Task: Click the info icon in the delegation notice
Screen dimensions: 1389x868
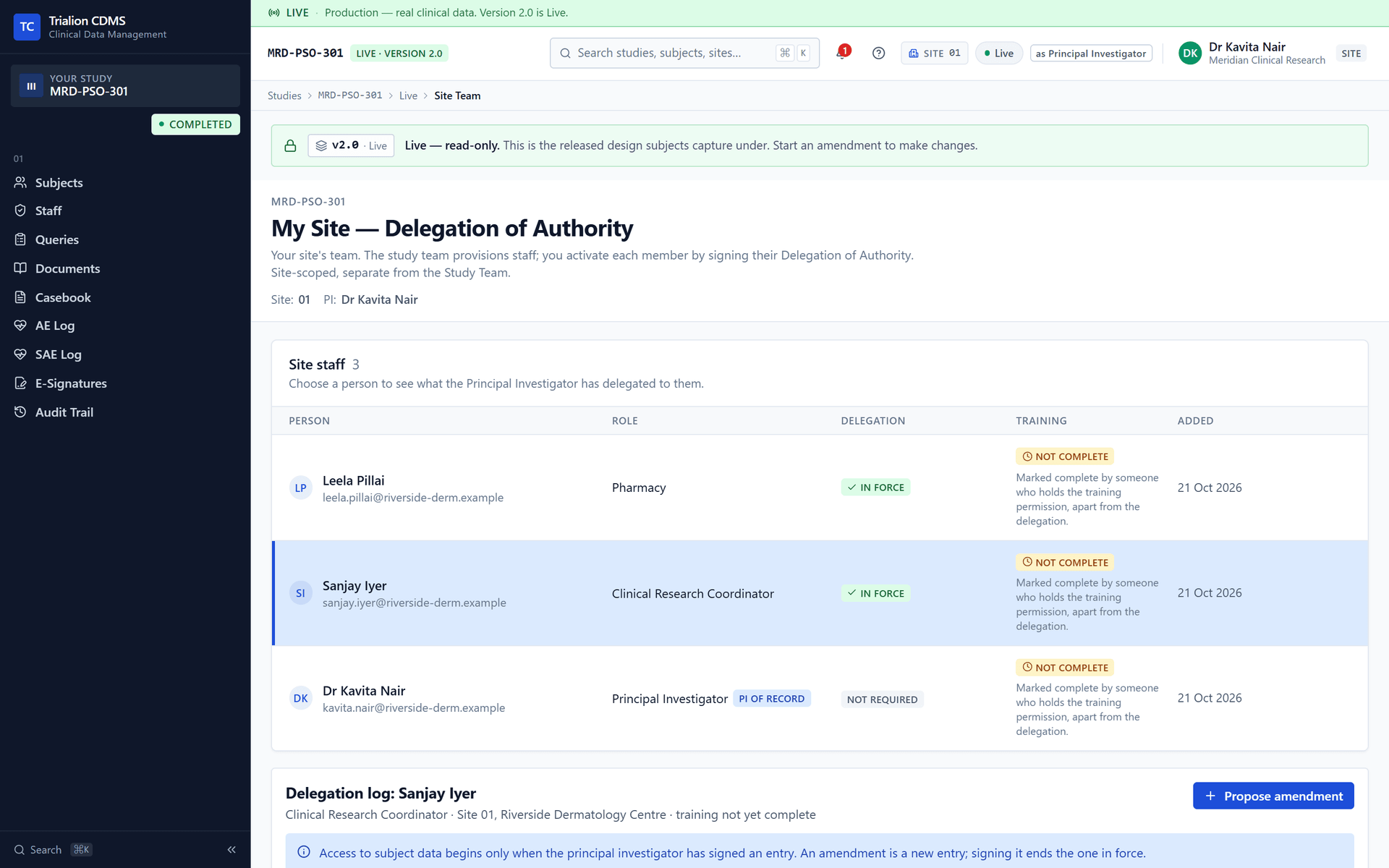Action: click(304, 852)
